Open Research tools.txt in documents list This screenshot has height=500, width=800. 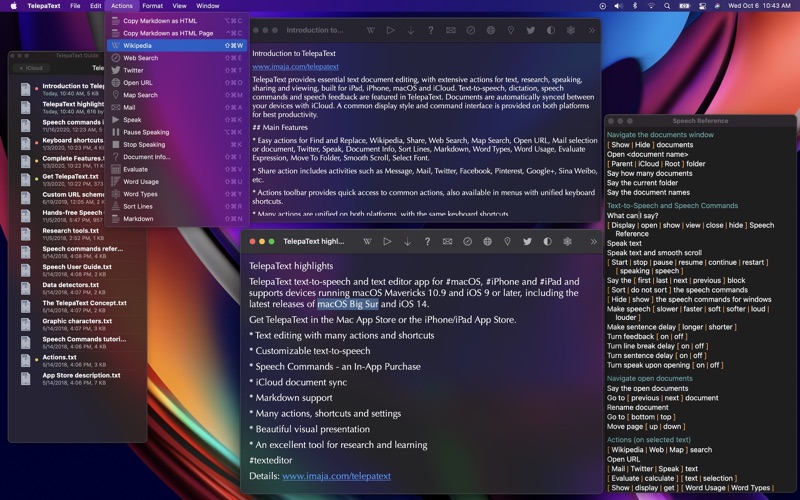coord(77,234)
